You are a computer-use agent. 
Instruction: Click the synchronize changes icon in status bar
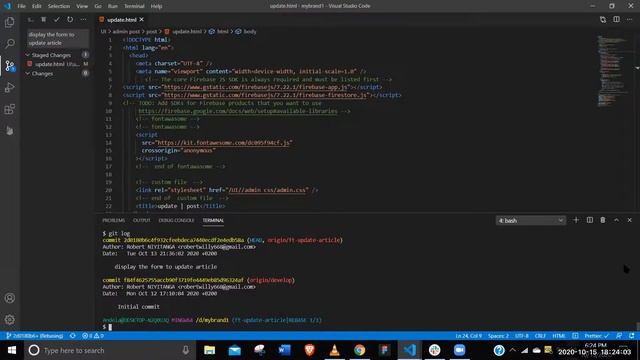(73, 336)
